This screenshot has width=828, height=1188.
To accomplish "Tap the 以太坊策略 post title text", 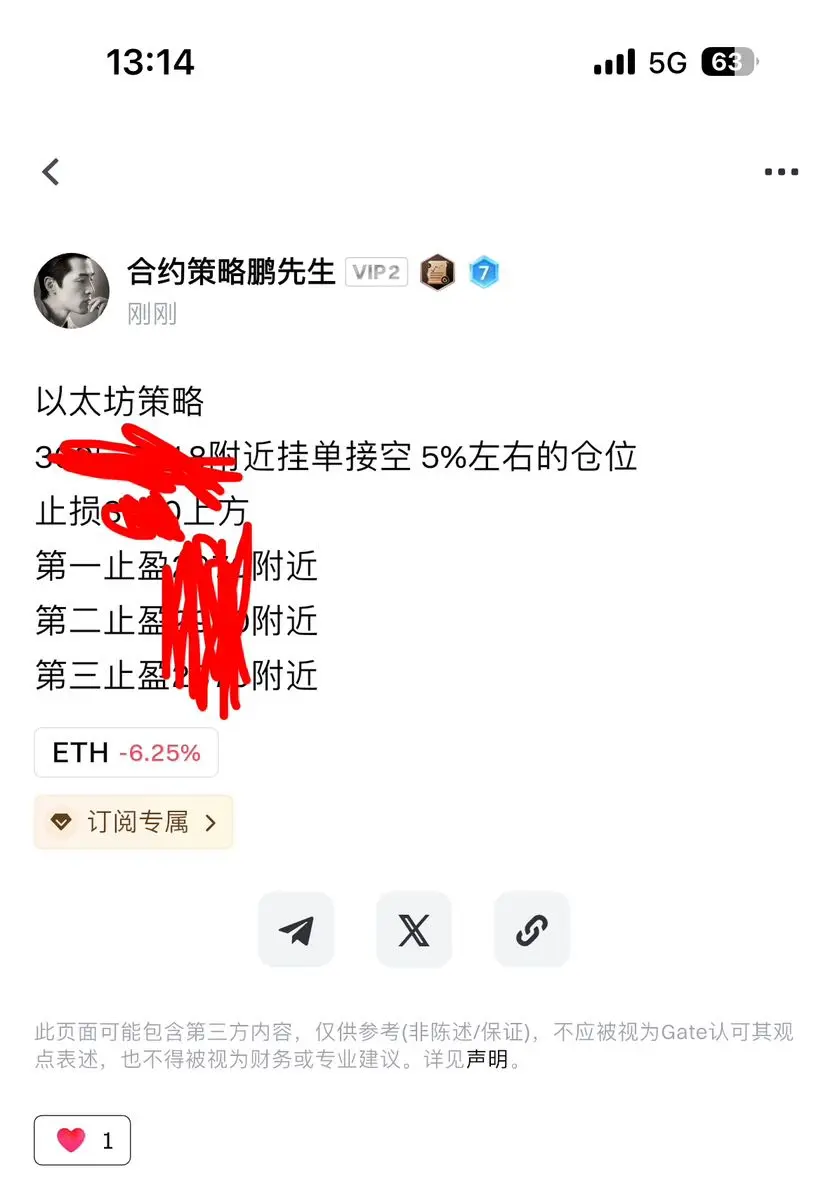I will tap(120, 402).
